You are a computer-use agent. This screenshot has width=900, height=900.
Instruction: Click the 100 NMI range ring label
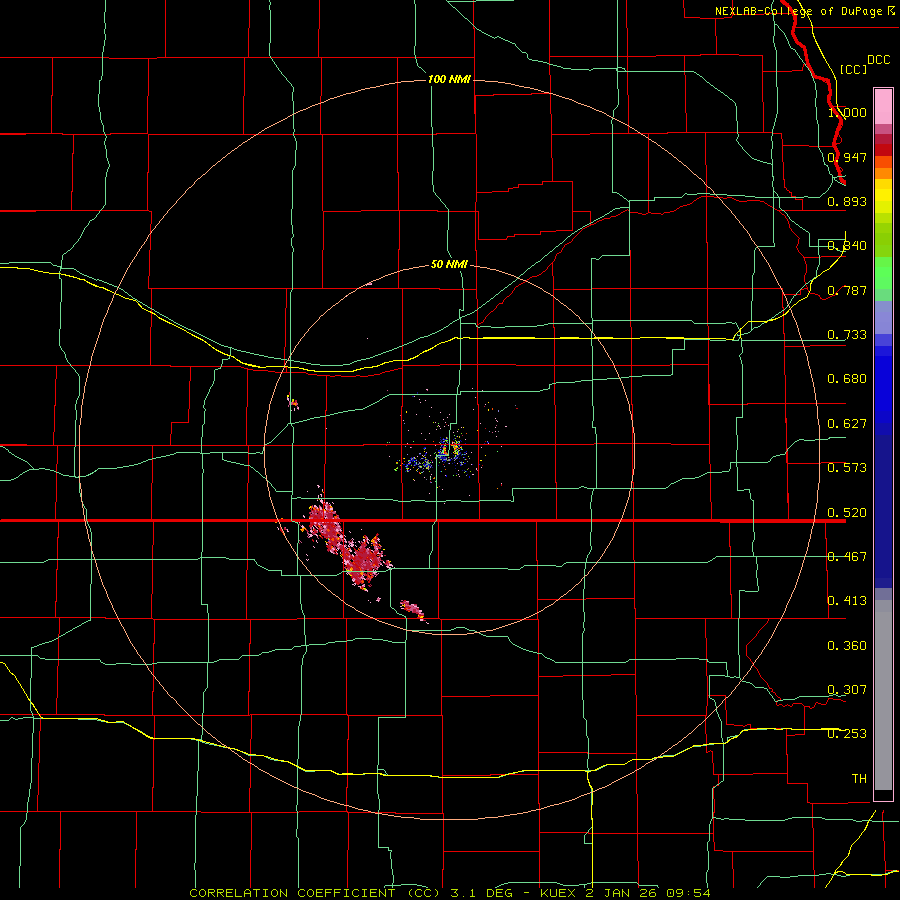(x=449, y=79)
